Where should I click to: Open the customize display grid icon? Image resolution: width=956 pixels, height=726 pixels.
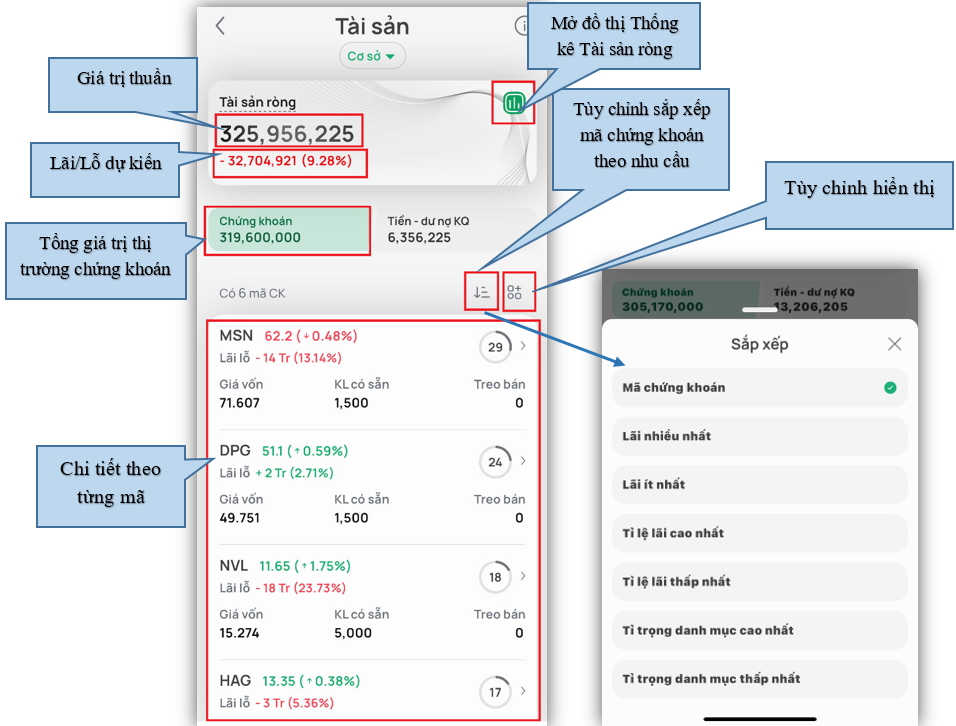515,292
